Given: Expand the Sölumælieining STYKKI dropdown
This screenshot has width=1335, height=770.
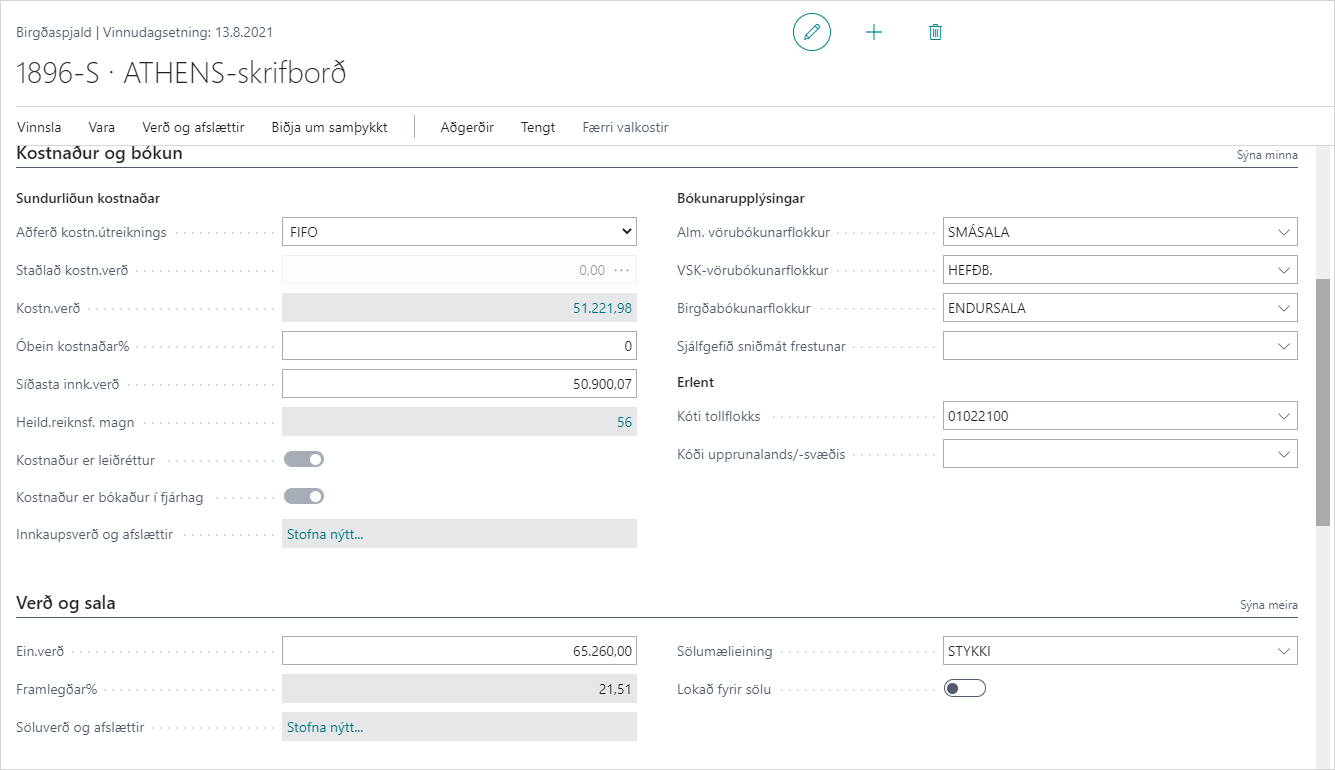Looking at the screenshot, I should [1284, 651].
